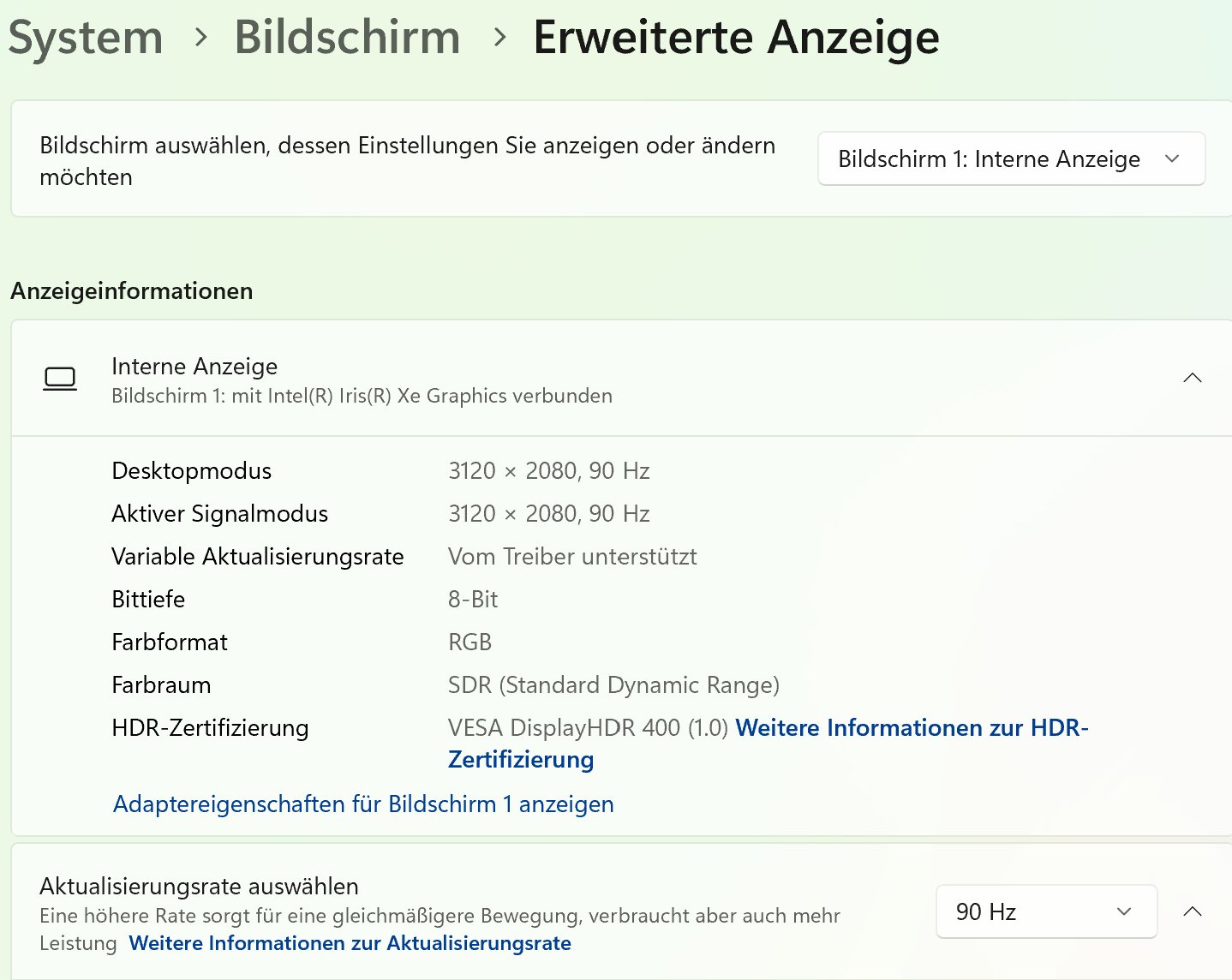Click the Bildschirm auswählen description text
Viewport: 1232px width, 980px height.
(407, 161)
